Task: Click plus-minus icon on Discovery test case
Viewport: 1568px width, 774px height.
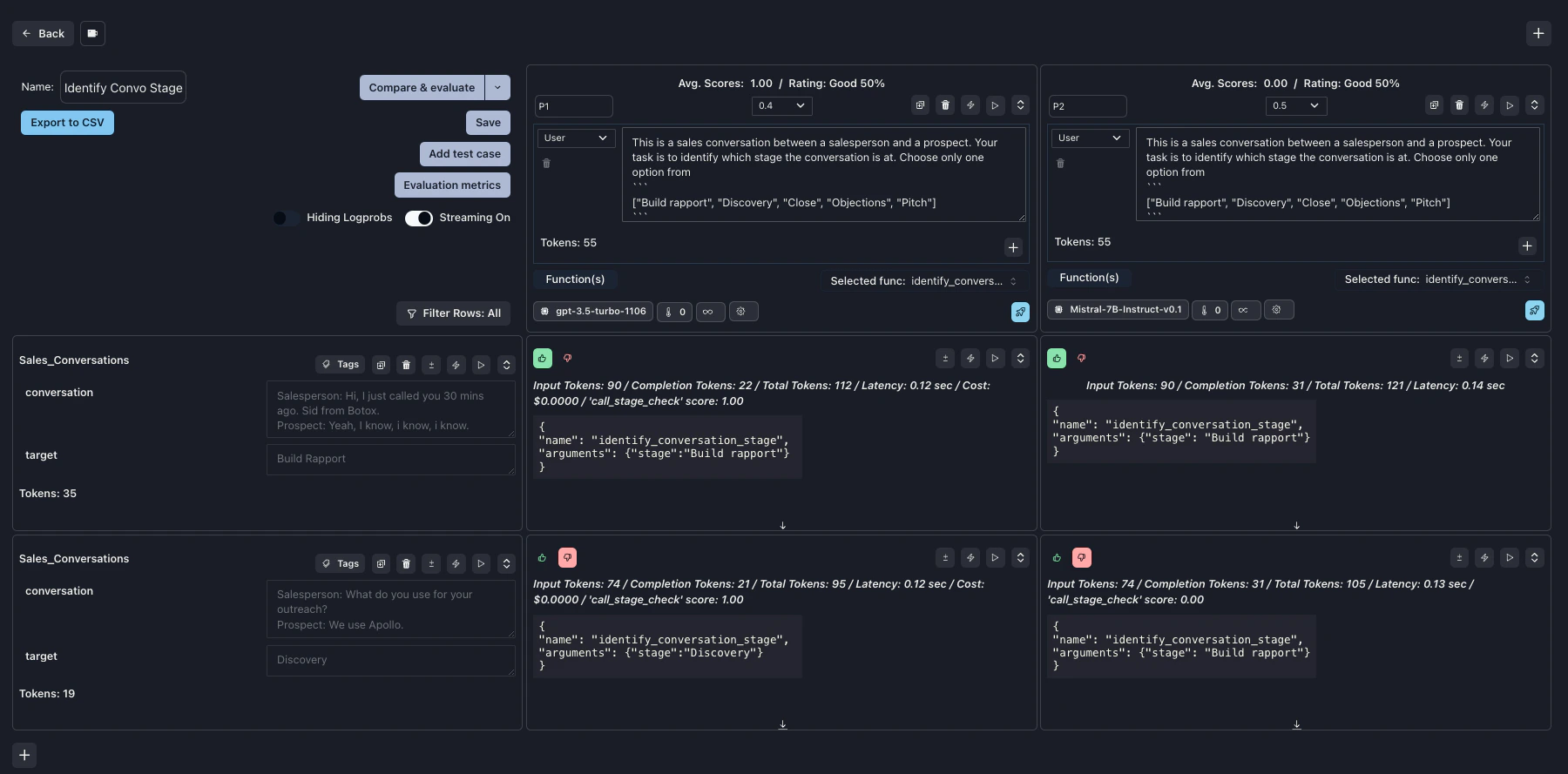Action: (x=431, y=564)
